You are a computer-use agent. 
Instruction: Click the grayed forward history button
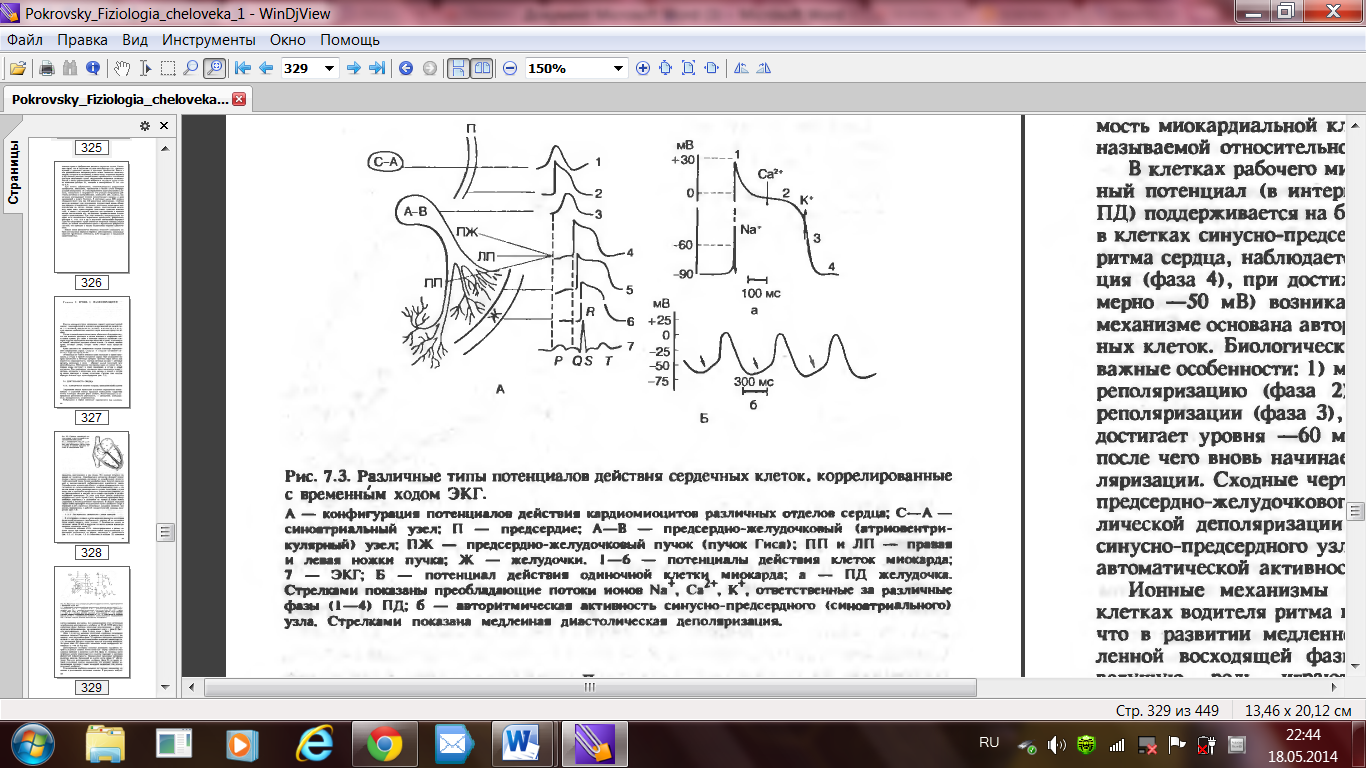point(430,68)
